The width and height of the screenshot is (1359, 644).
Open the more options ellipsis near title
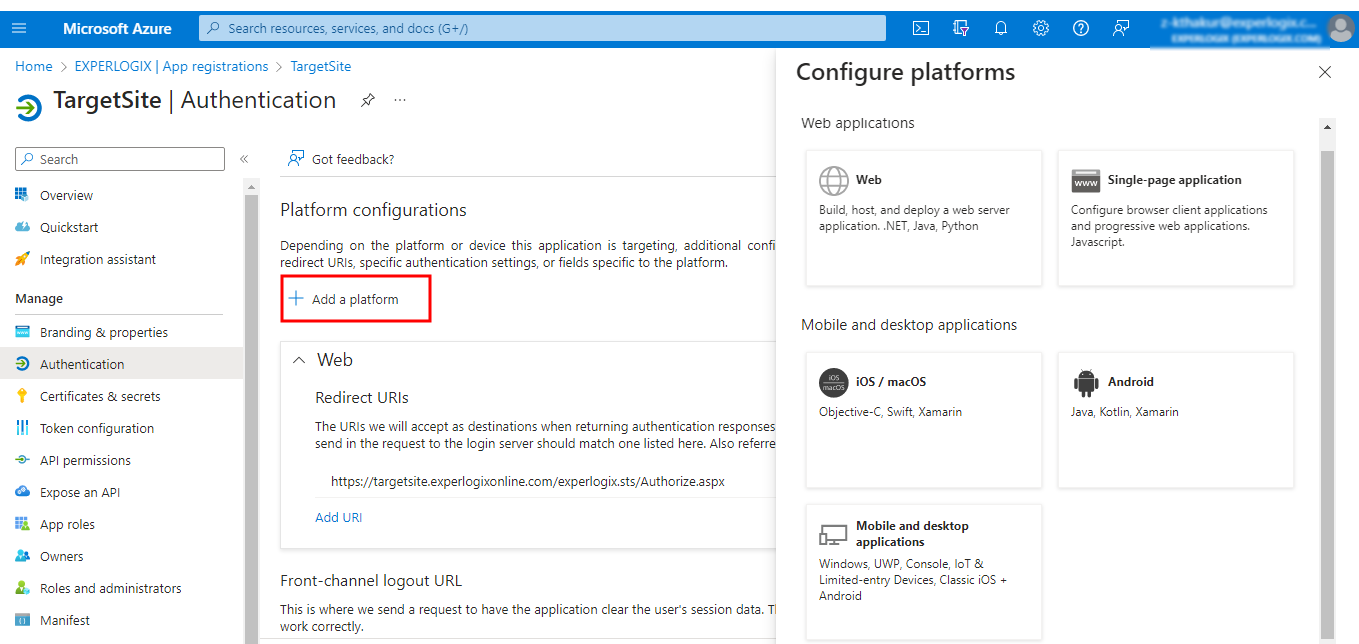[400, 100]
